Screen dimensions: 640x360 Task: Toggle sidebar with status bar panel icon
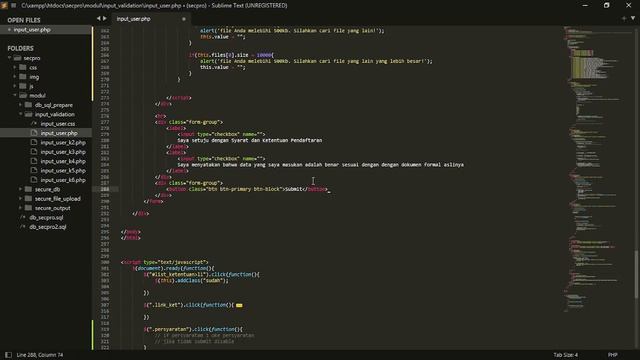[x=8, y=355]
